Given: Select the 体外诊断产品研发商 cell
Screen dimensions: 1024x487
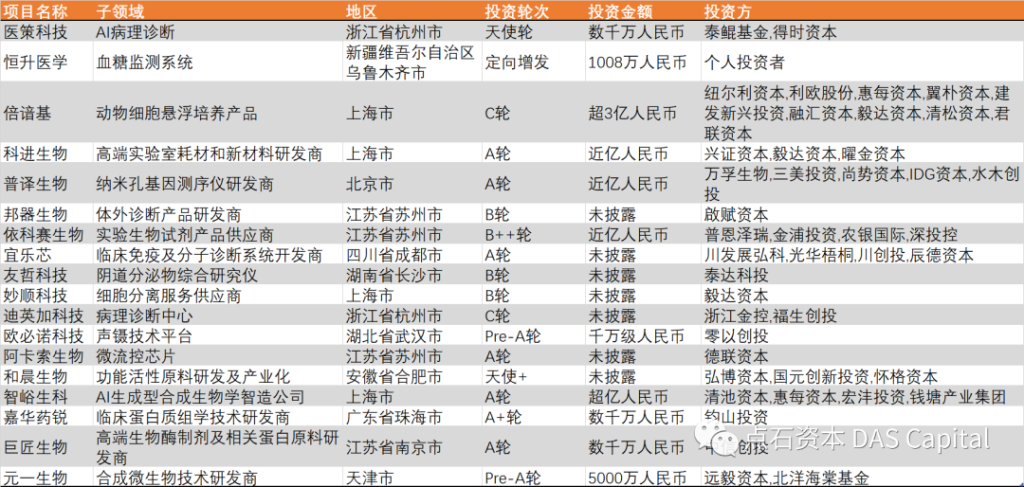Looking at the screenshot, I should coord(219,213).
